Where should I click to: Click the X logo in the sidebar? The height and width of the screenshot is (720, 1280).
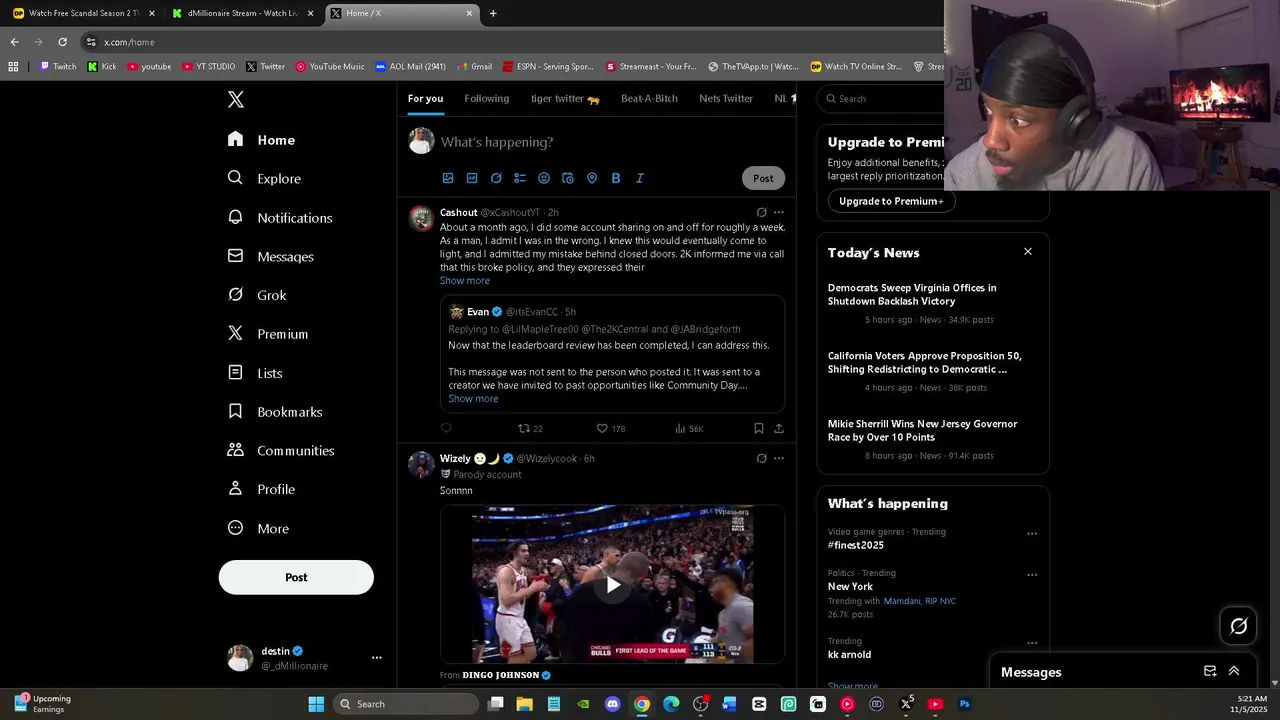coord(236,99)
